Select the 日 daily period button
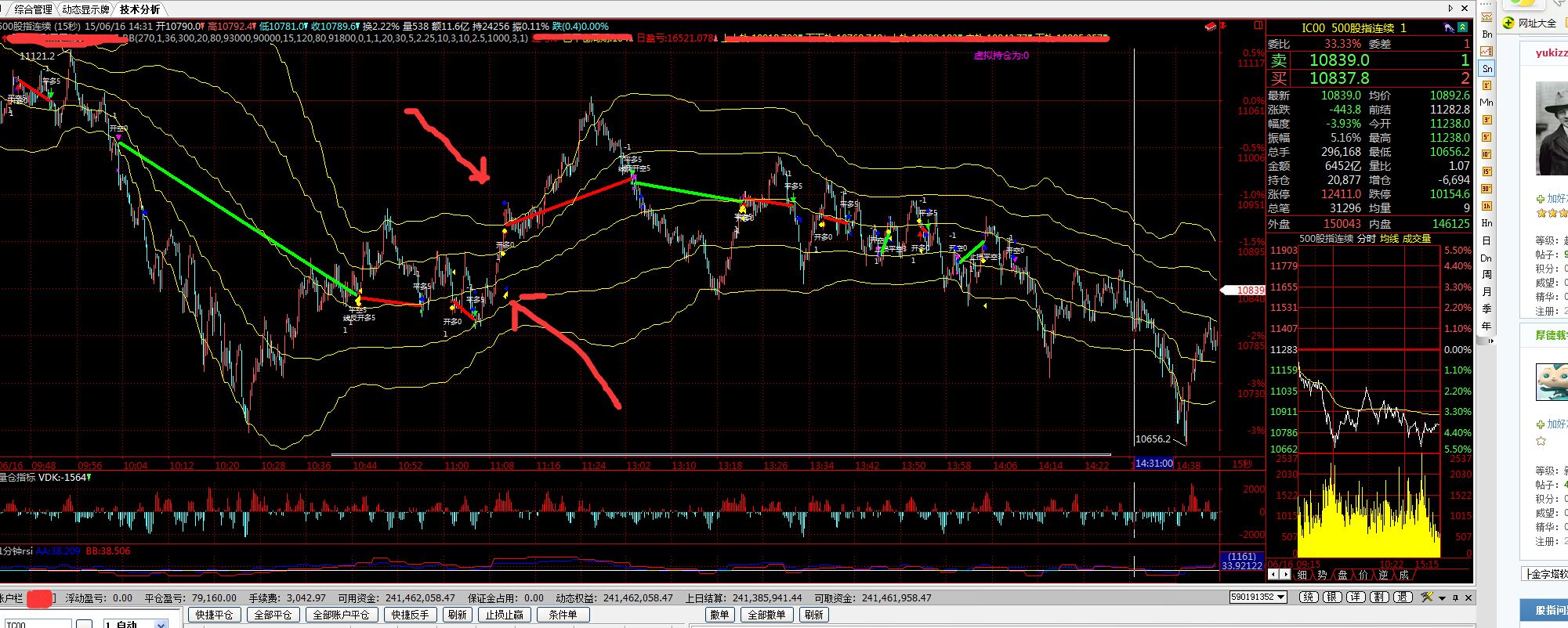1568x628 pixels. pyautogui.click(x=1487, y=240)
